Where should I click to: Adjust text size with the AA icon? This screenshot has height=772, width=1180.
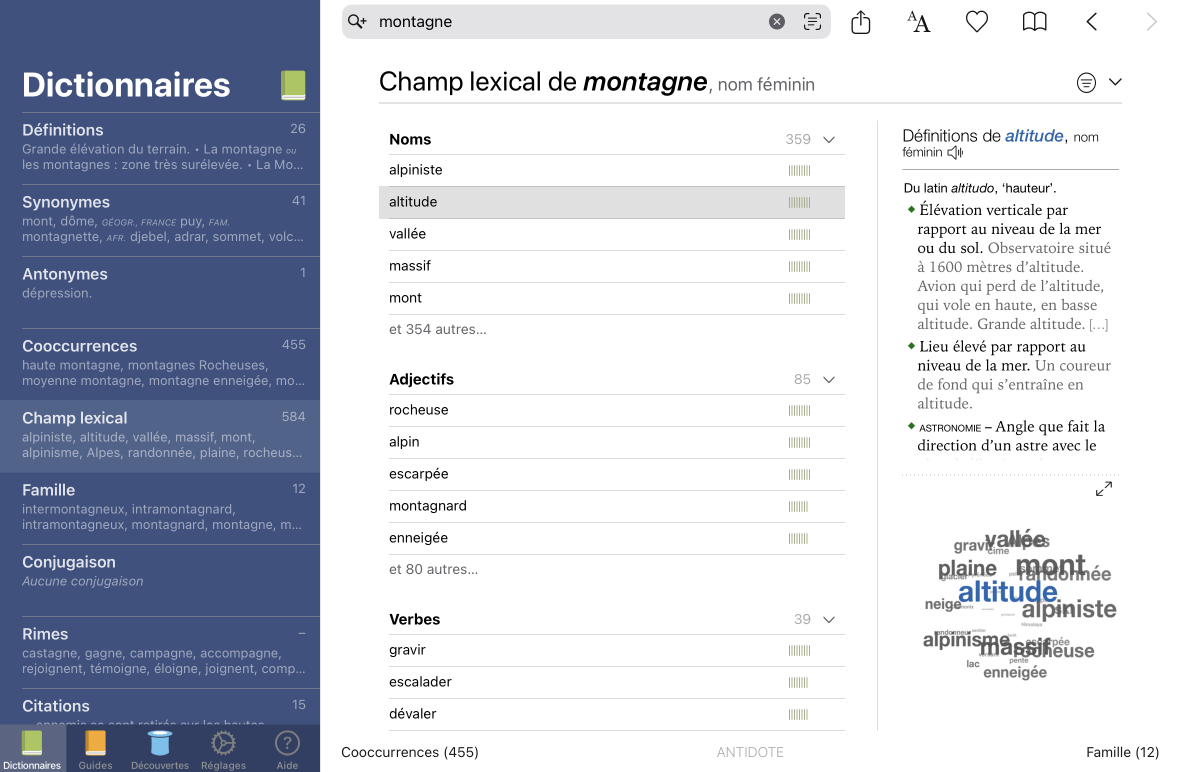(918, 21)
